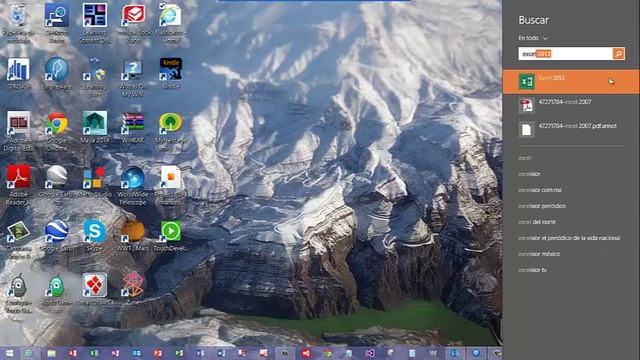640x360 pixels.
Task: Select the 'excelsior tv' suggestion
Action: click(x=532, y=270)
